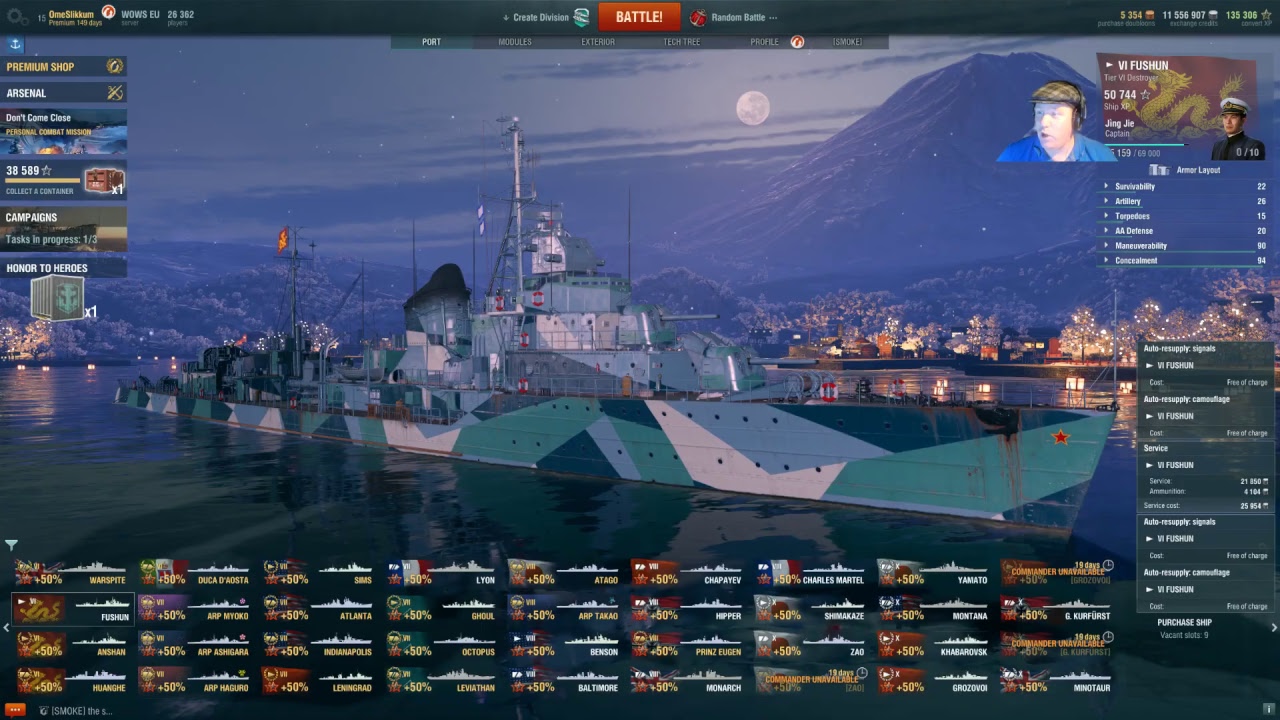Expand the Artillery stats

1184,201
